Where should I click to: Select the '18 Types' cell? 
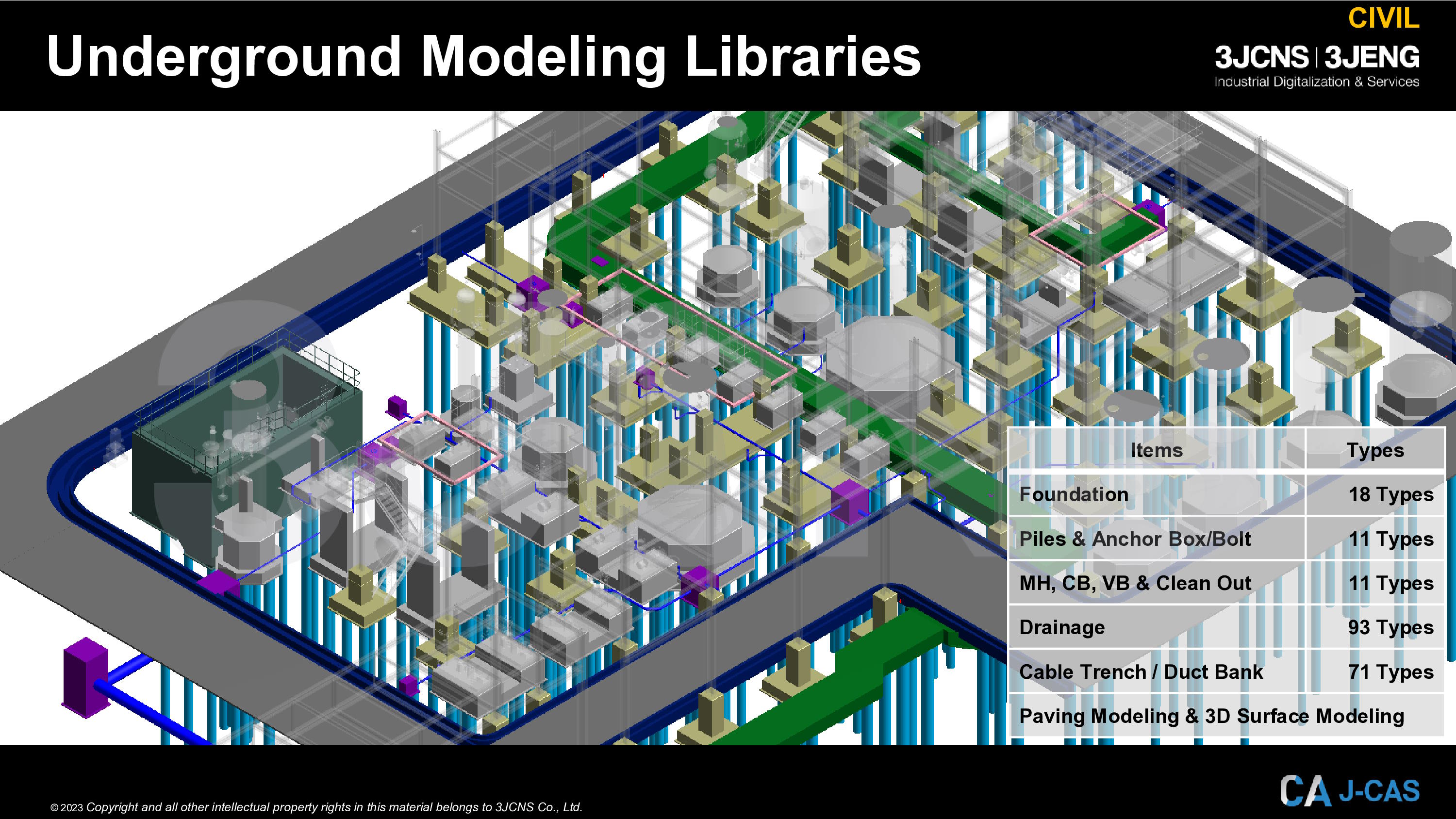(x=1375, y=494)
